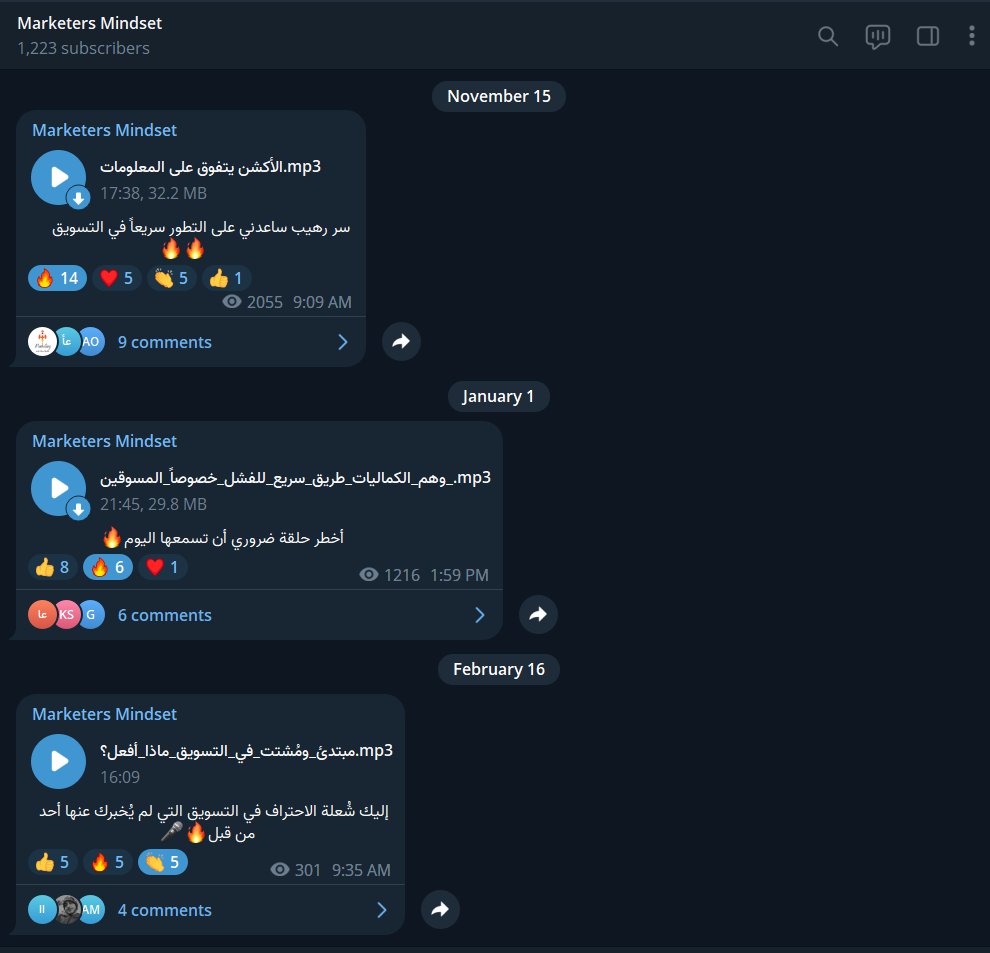The width and height of the screenshot is (990, 953).
Task: Toggle the thumbs-up reaction with 8
Action: click(52, 567)
